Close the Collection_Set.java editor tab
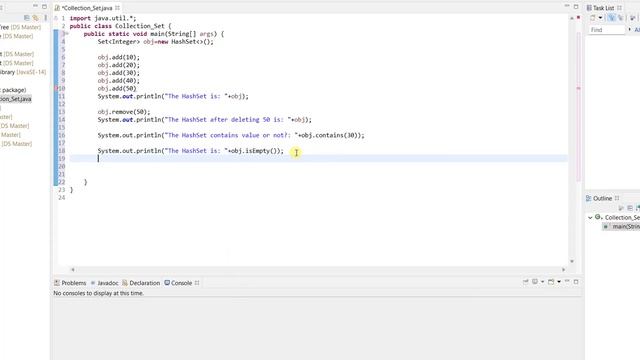 (118, 8)
